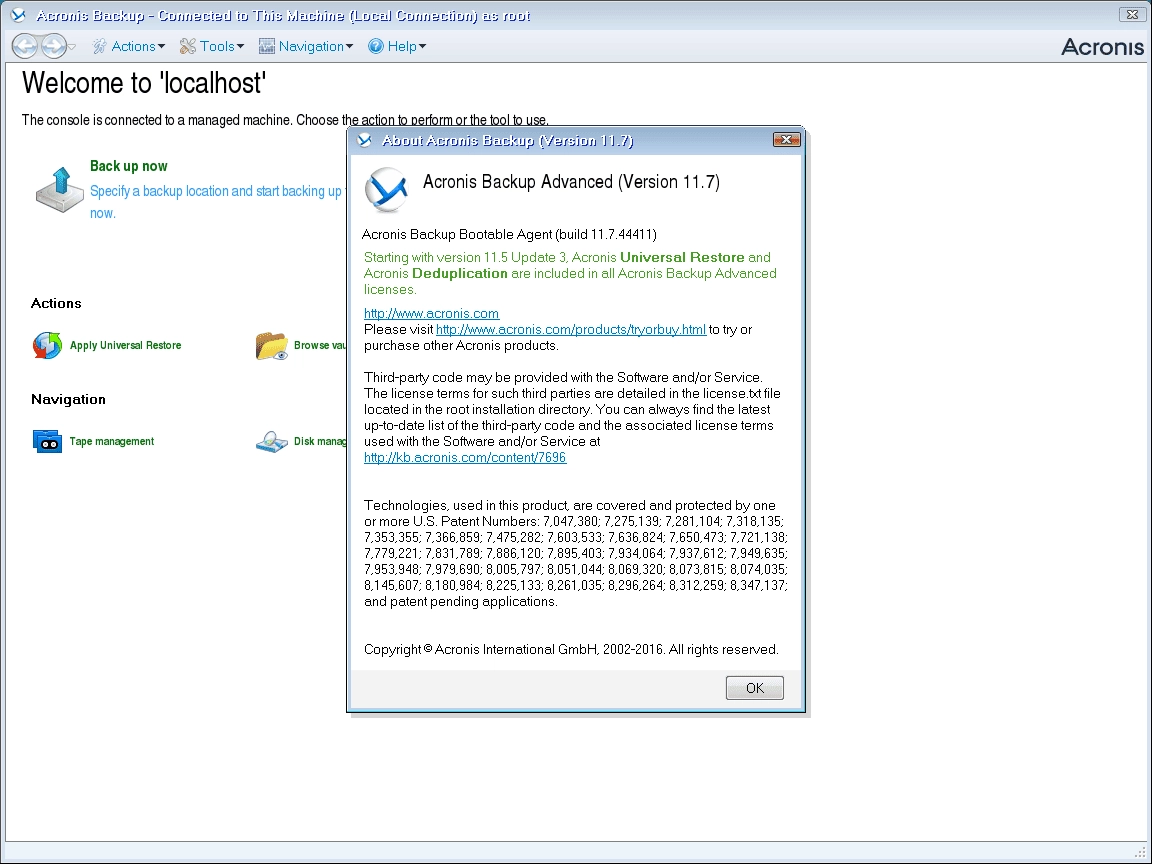Open the Actions menu
Image resolution: width=1152 pixels, height=864 pixels.
coord(129,46)
